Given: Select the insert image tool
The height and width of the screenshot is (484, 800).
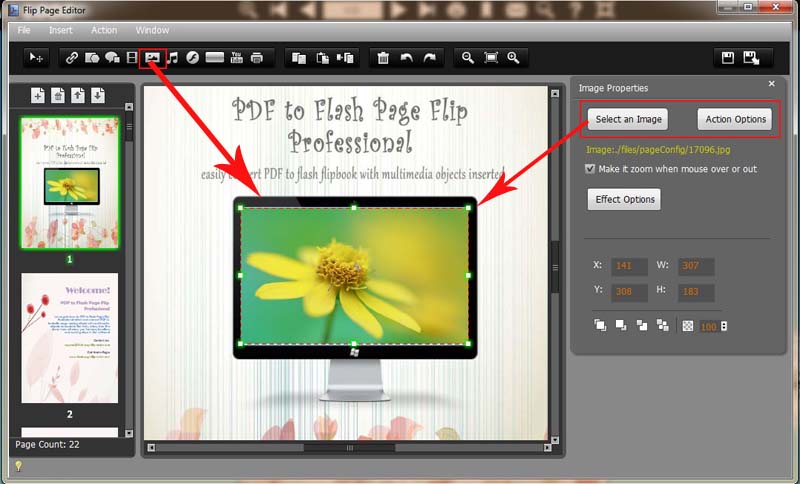Looking at the screenshot, I should click(153, 58).
